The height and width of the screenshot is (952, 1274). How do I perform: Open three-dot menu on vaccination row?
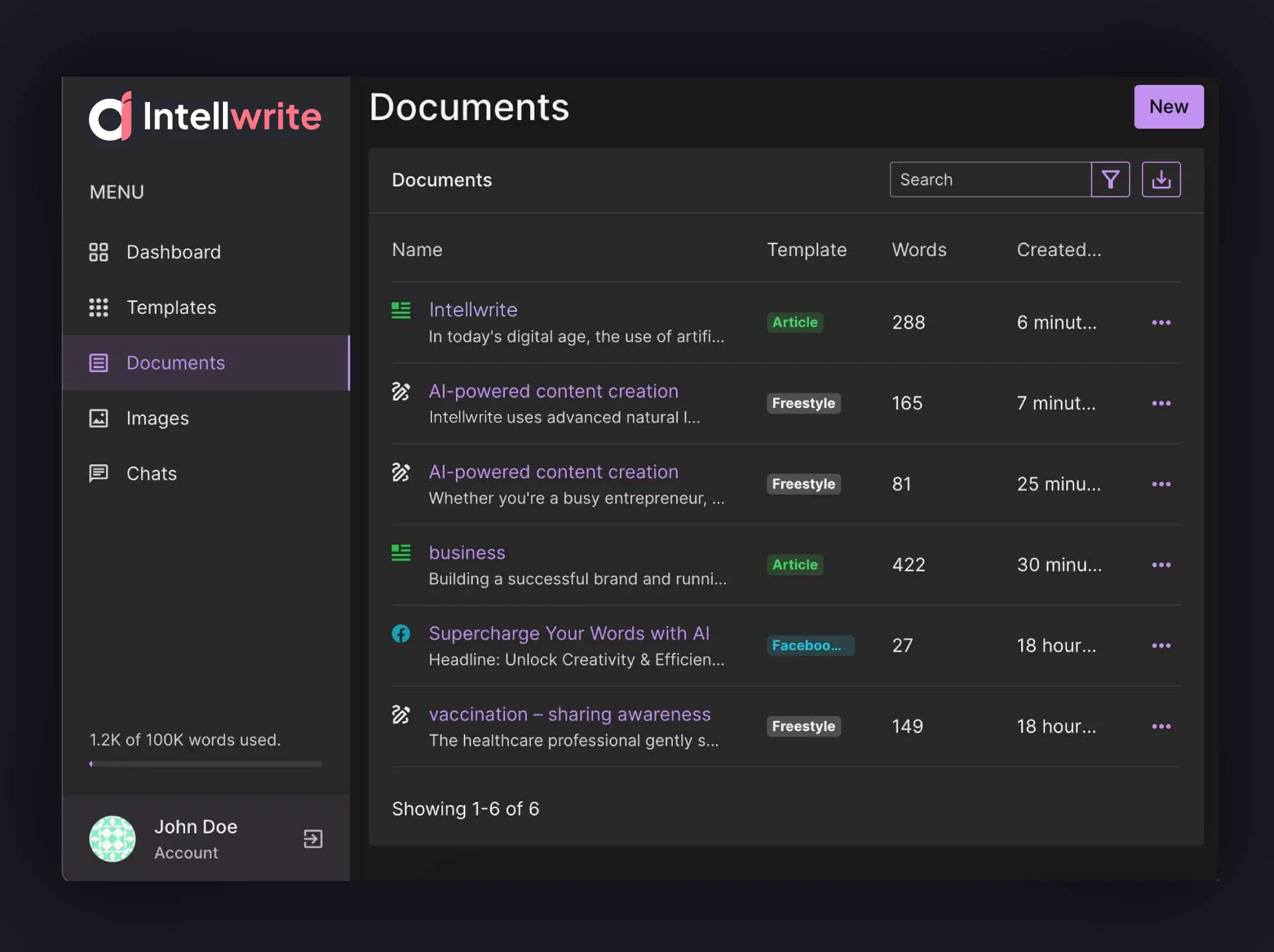(1161, 726)
